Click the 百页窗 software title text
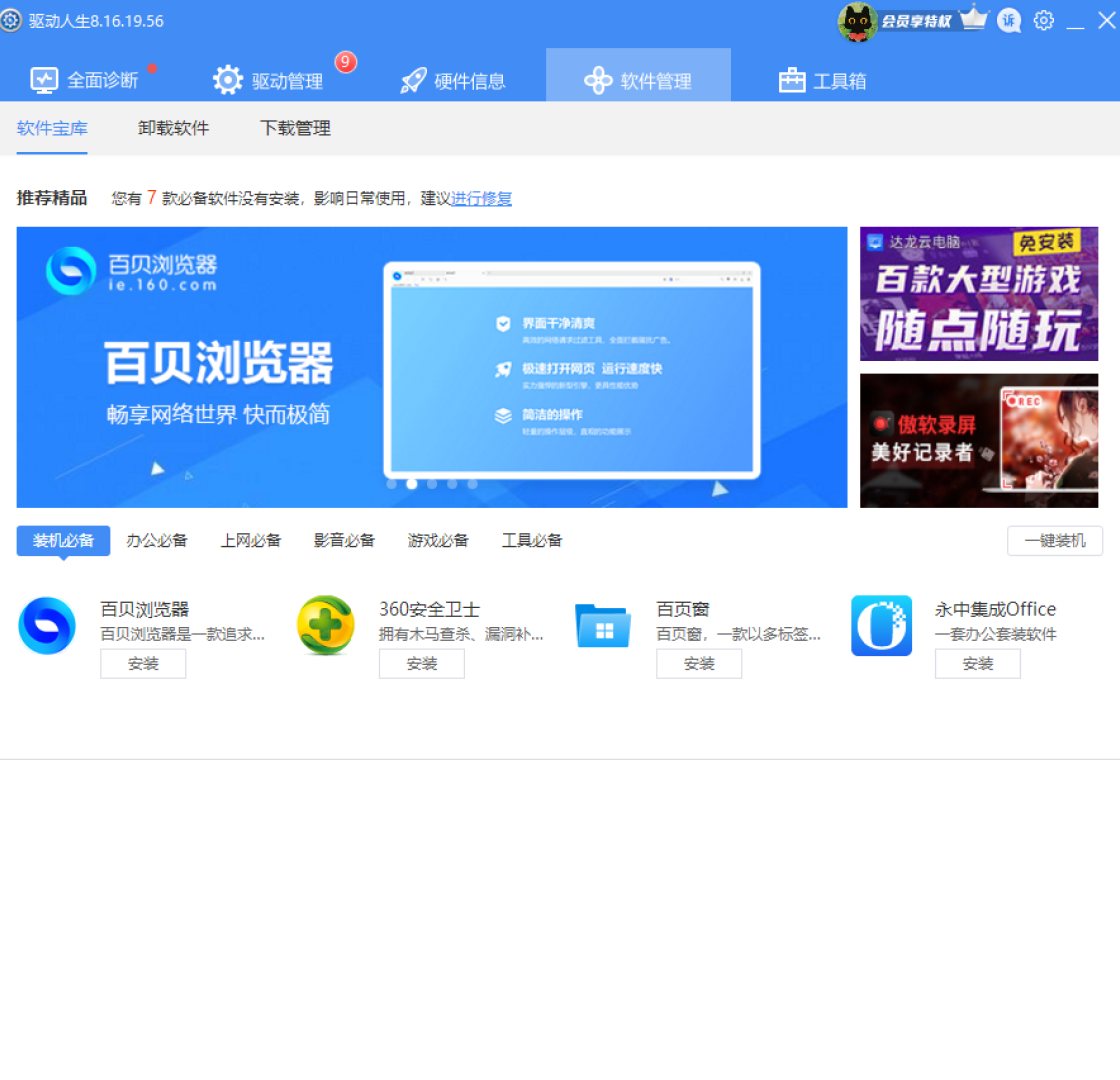This screenshot has width=1120, height=1080. 683,609
